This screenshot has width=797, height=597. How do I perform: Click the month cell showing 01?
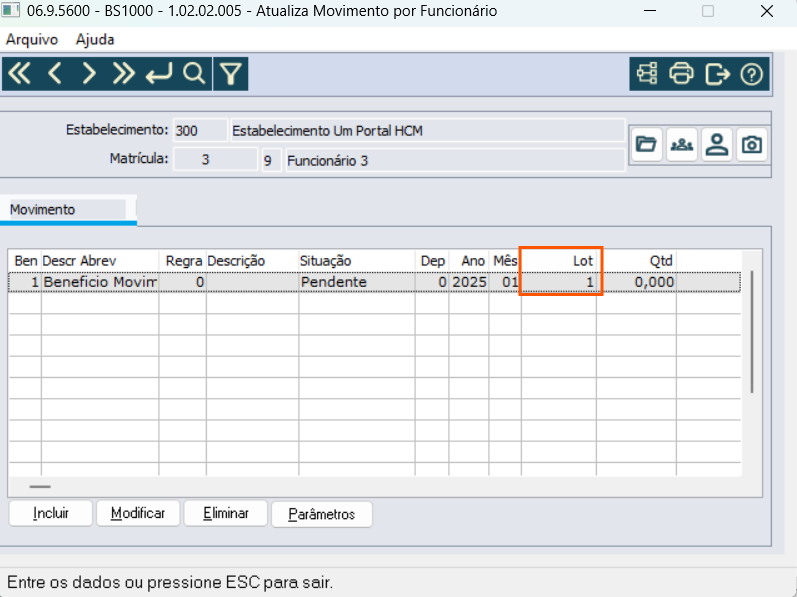point(505,282)
